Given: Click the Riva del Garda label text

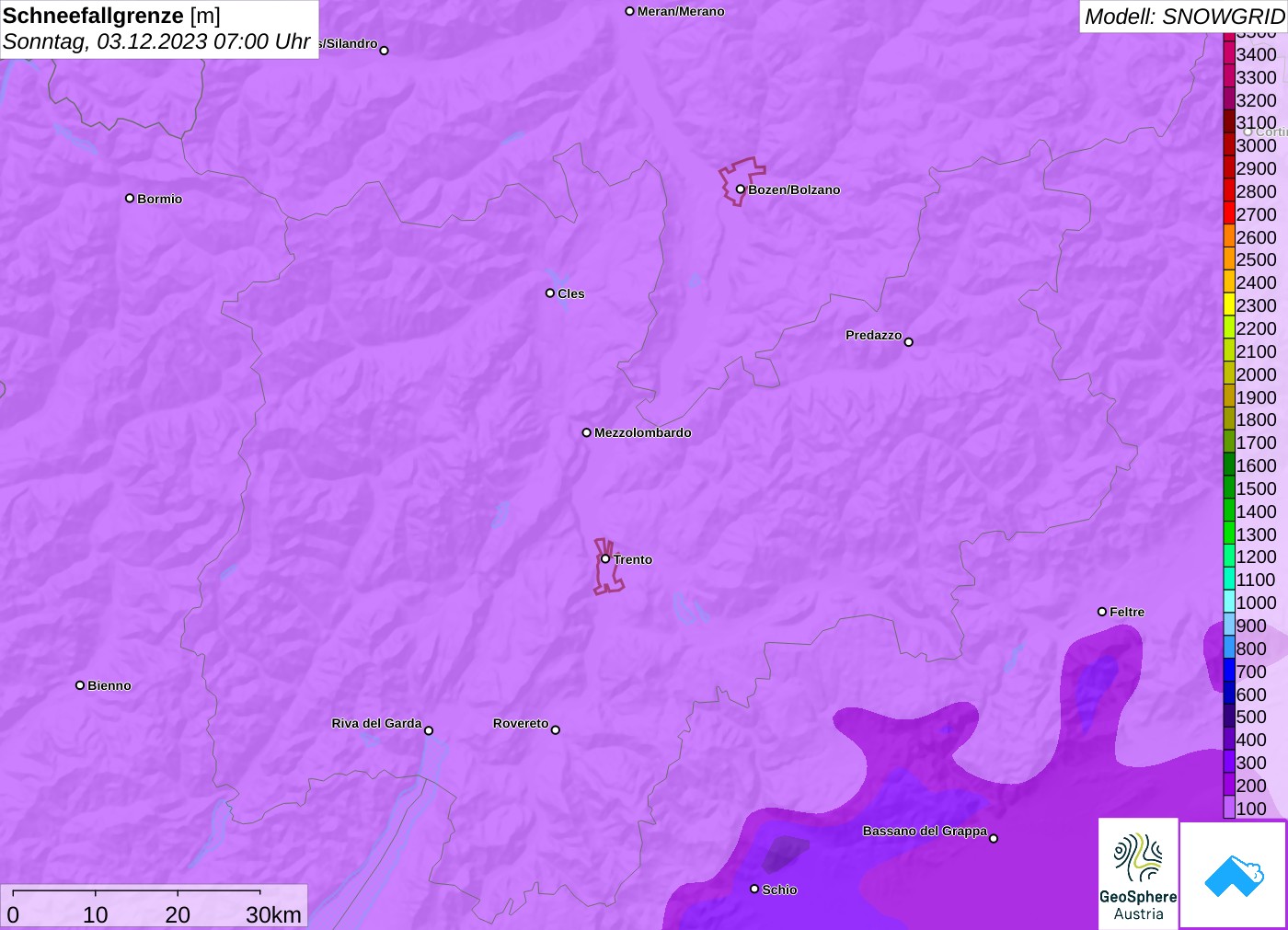Looking at the screenshot, I should point(376,723).
